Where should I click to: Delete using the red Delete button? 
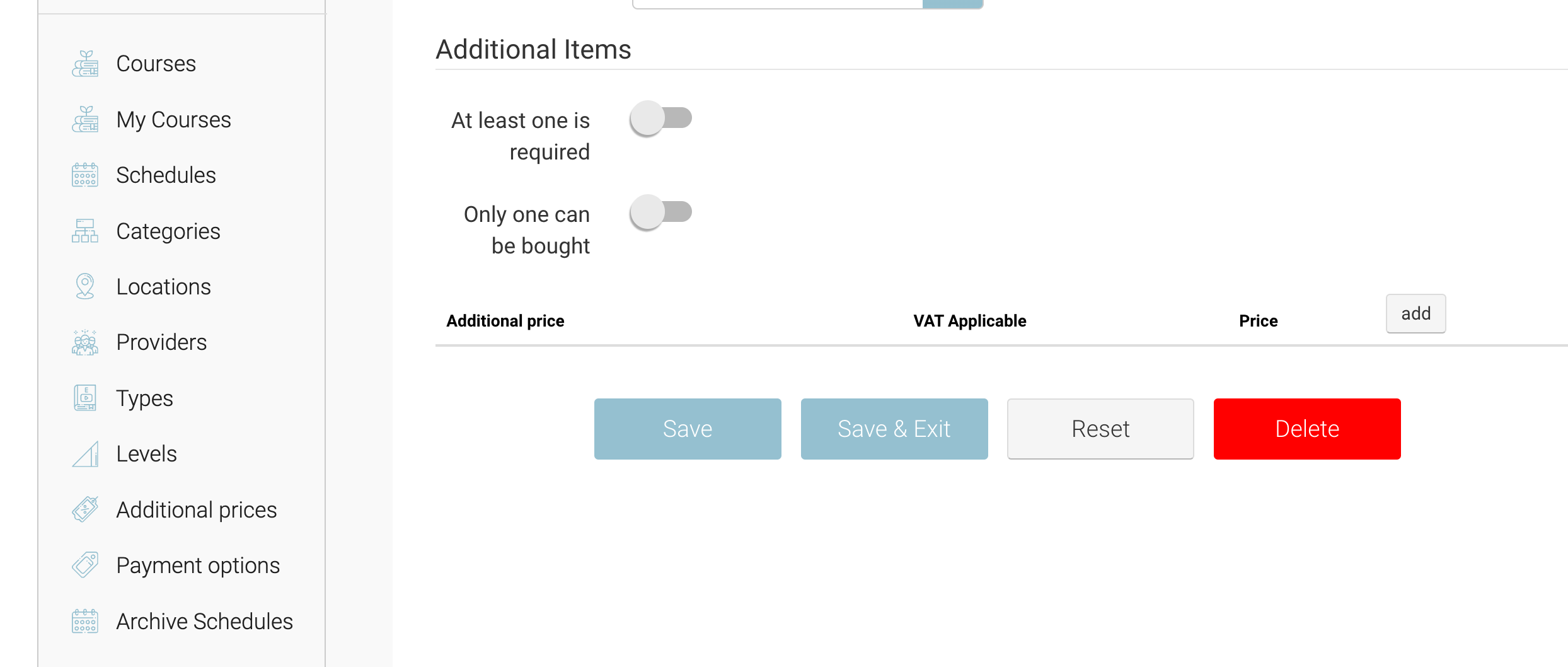(1306, 429)
